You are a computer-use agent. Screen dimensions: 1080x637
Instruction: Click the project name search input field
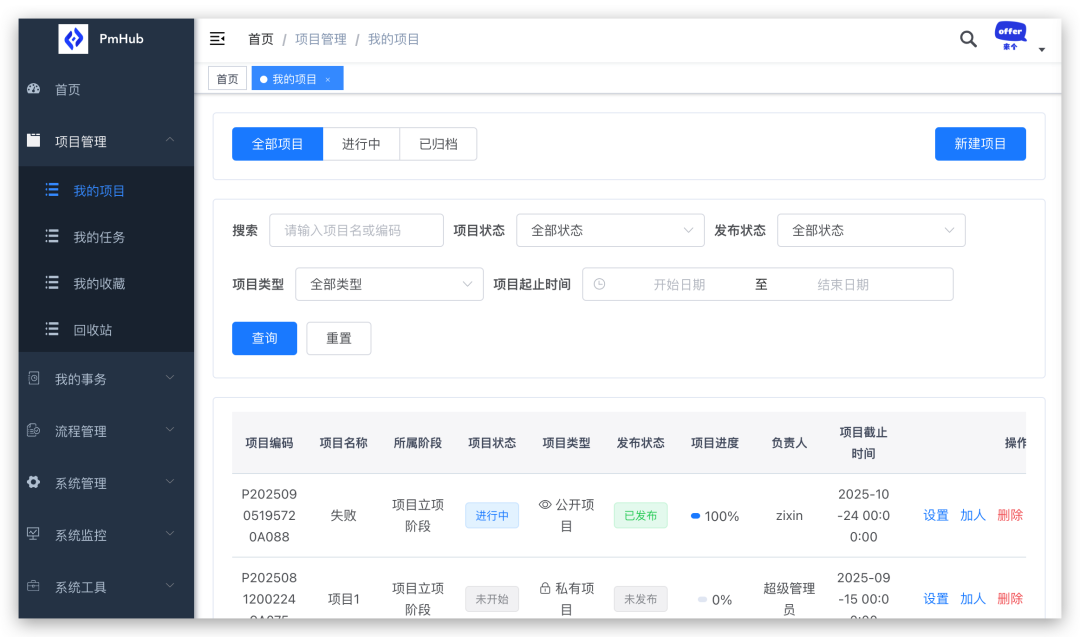(356, 230)
